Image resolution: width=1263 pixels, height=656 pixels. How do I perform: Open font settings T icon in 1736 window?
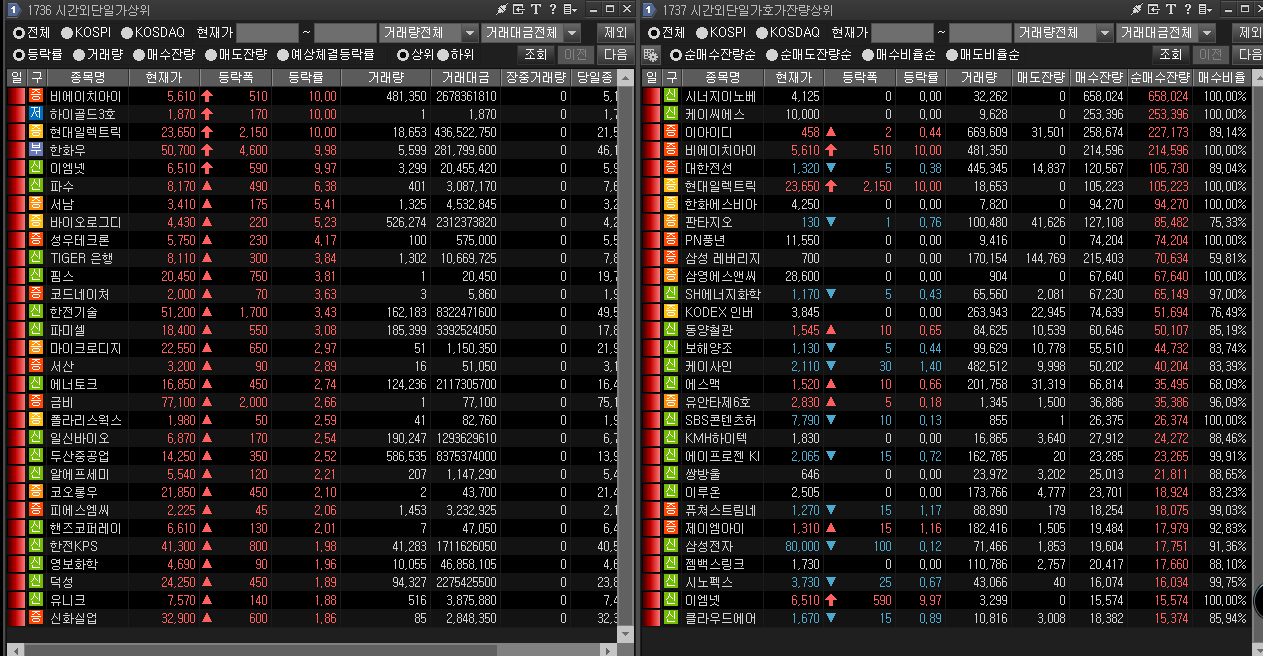click(x=535, y=9)
